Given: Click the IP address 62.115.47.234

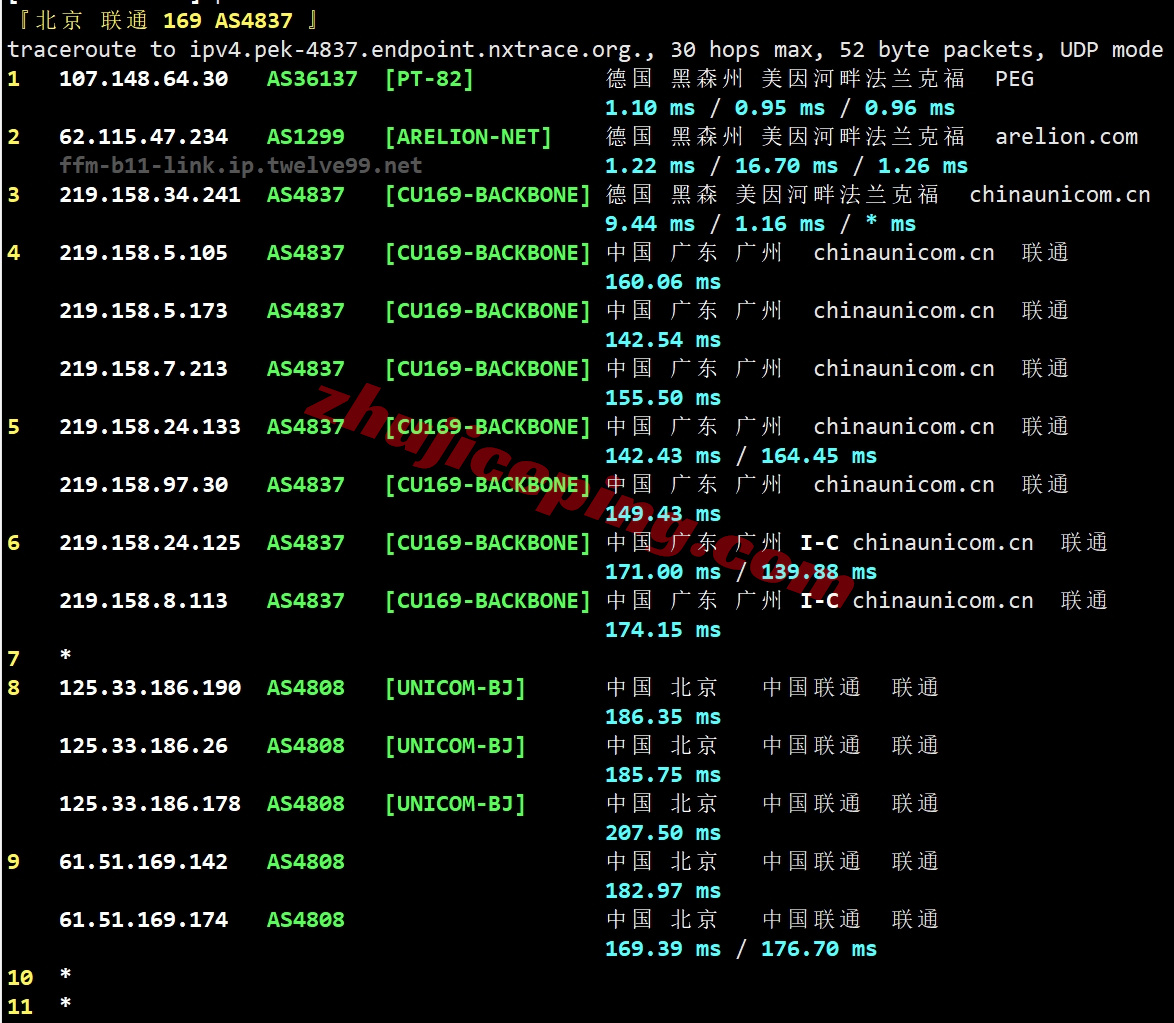Looking at the screenshot, I should [143, 137].
